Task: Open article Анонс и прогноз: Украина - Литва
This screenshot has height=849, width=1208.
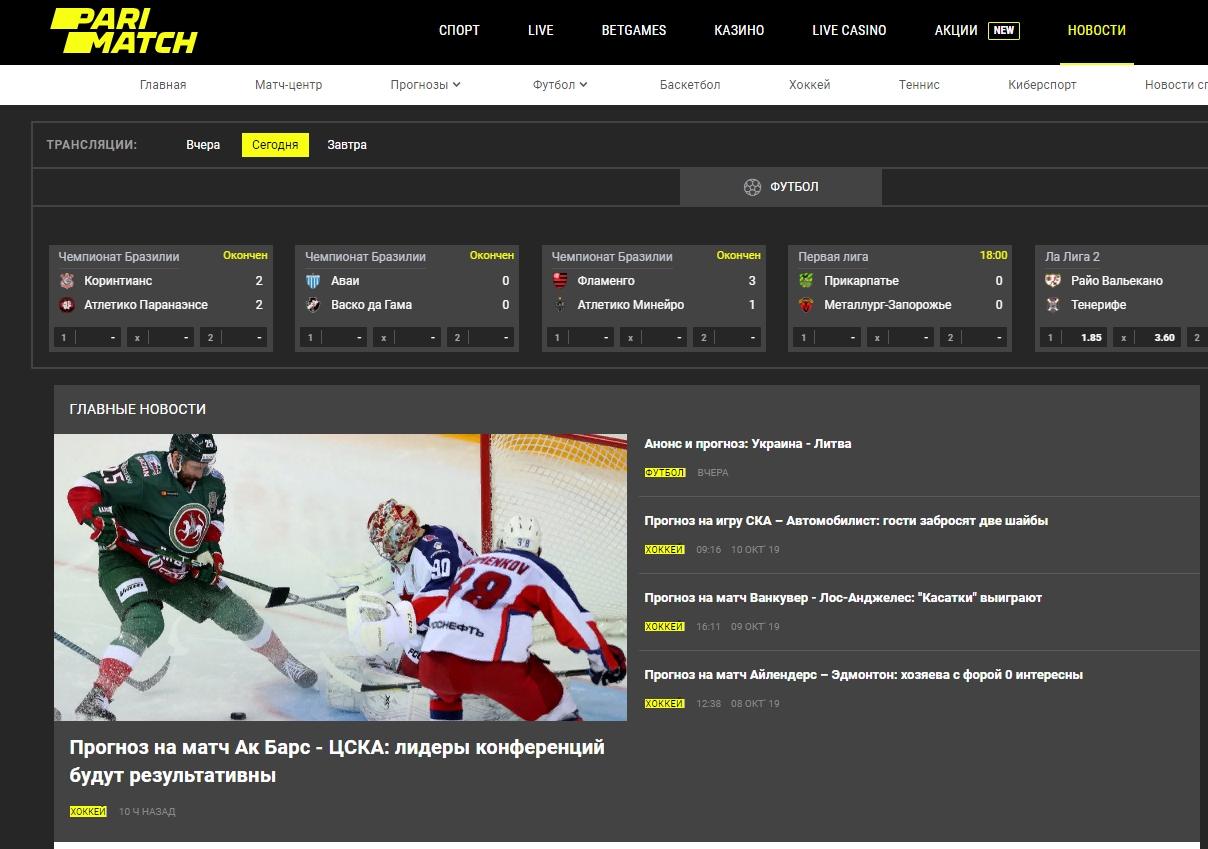Action: 748,443
